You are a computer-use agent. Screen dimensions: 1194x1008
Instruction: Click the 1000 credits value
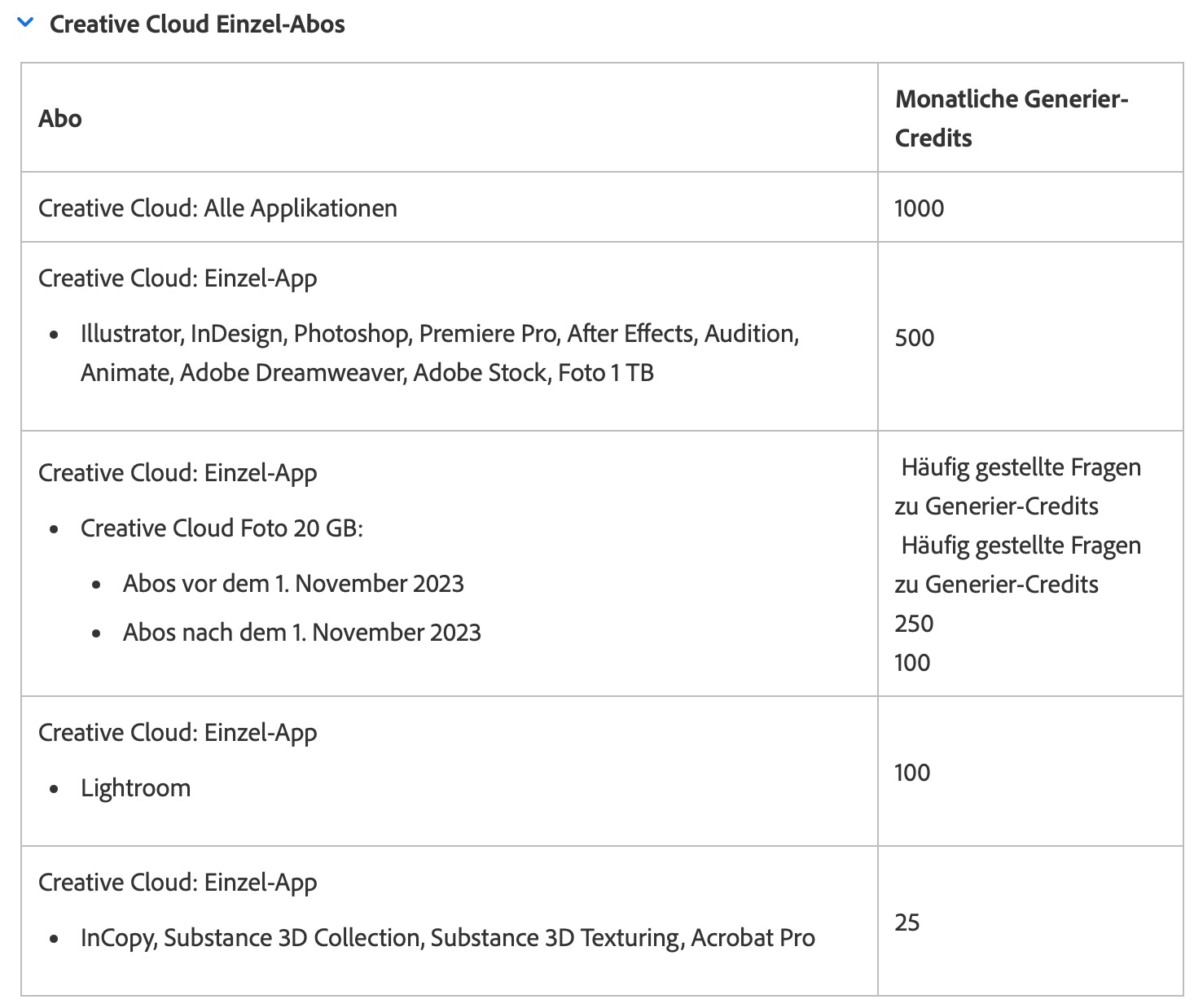[x=919, y=208]
